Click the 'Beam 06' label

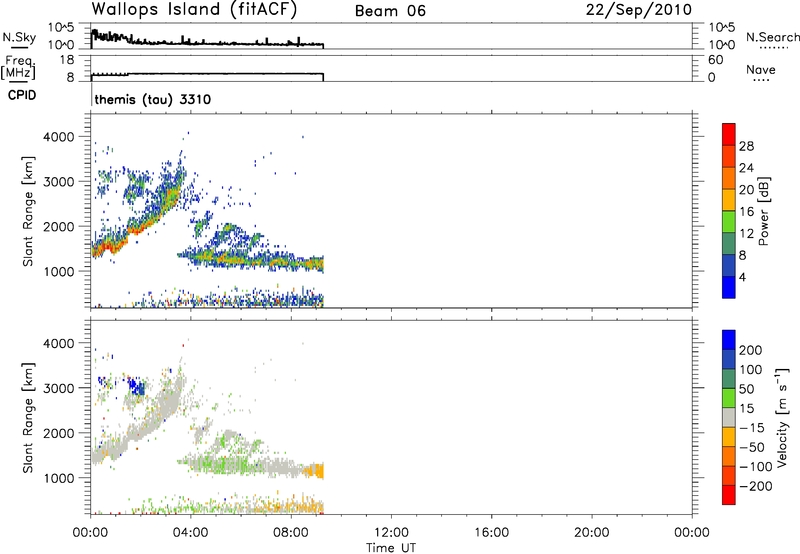click(x=390, y=11)
